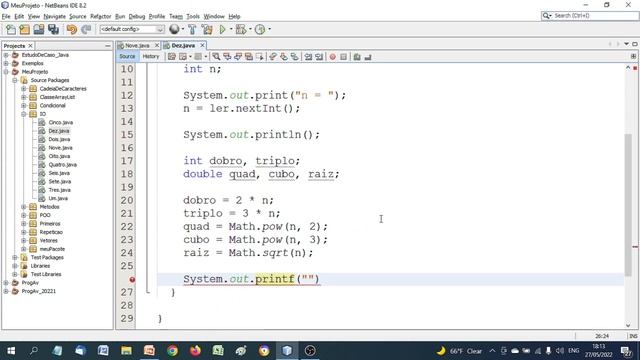
Task: Click the Save All toolbar icon
Action: point(53,29)
